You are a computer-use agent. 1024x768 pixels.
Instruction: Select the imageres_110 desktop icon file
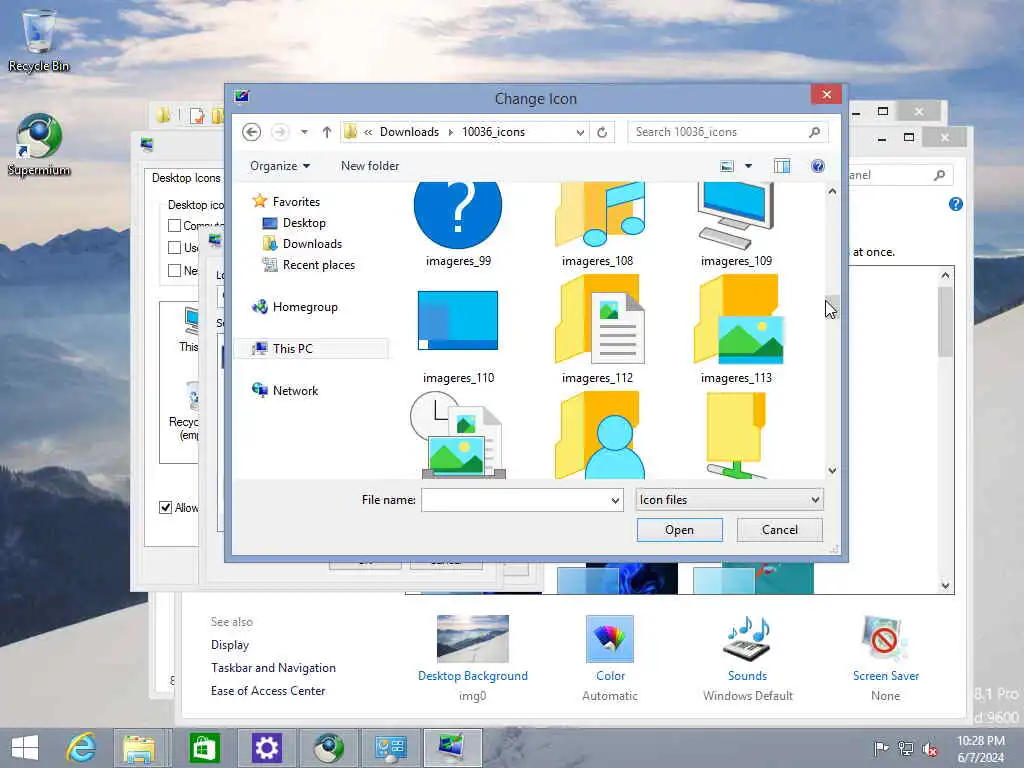[x=458, y=330]
